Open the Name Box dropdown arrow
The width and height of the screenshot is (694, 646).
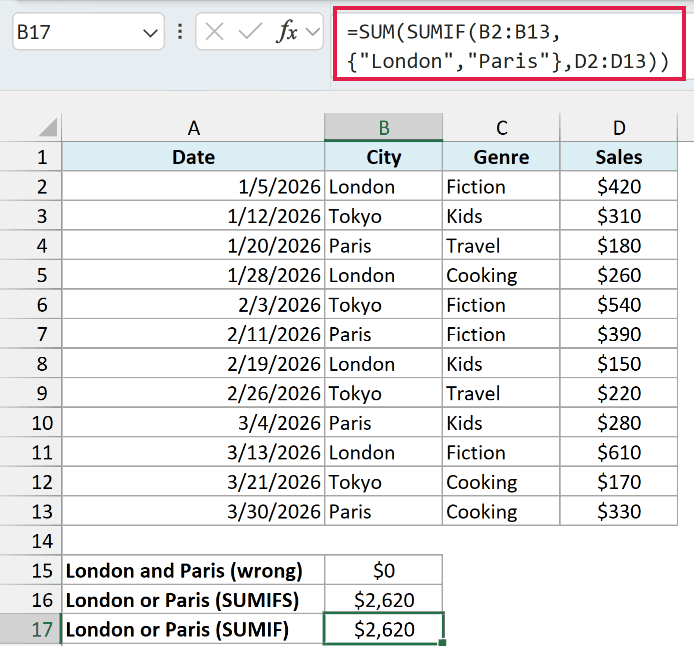pos(150,33)
